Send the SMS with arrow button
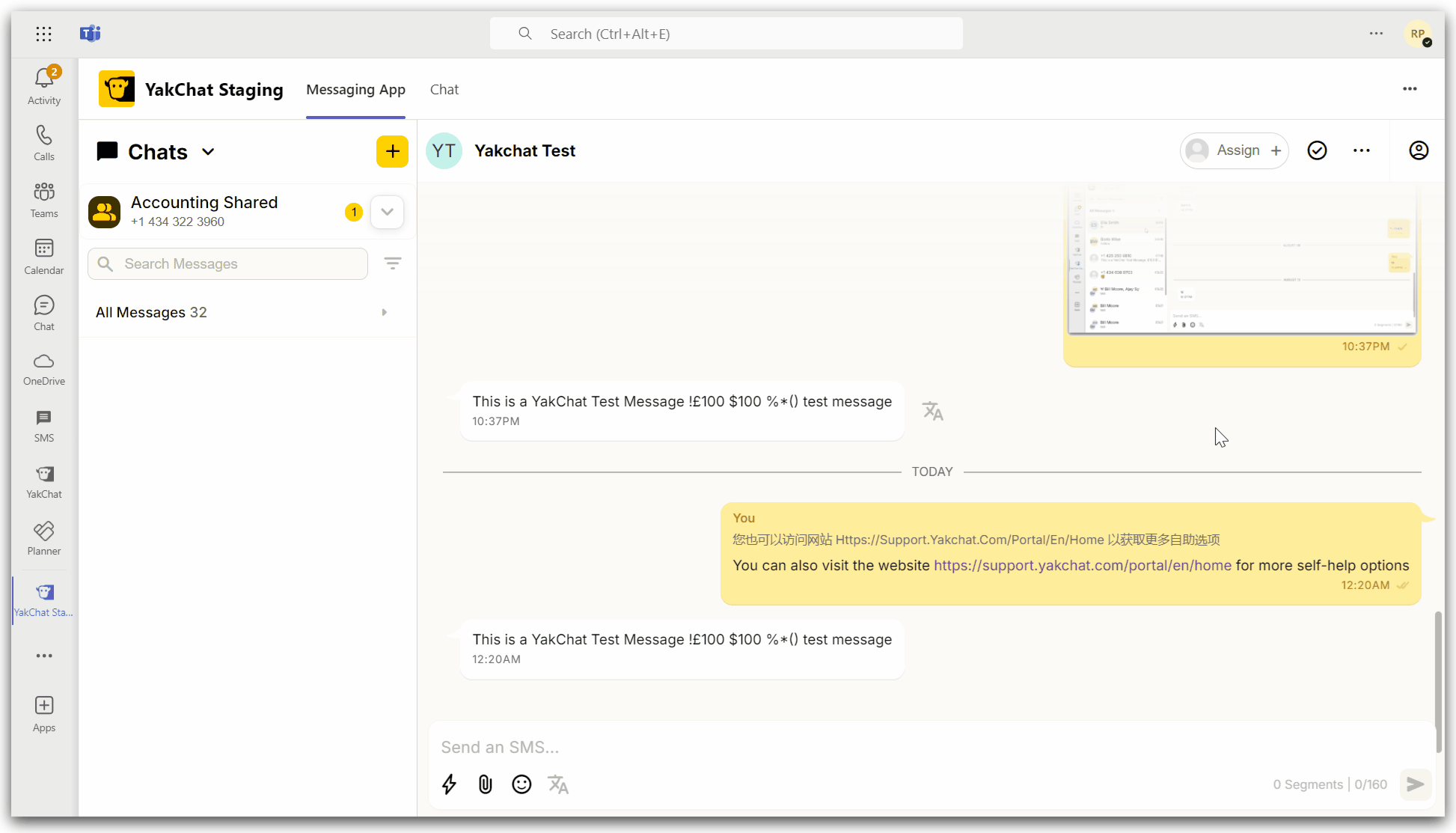 (x=1415, y=784)
